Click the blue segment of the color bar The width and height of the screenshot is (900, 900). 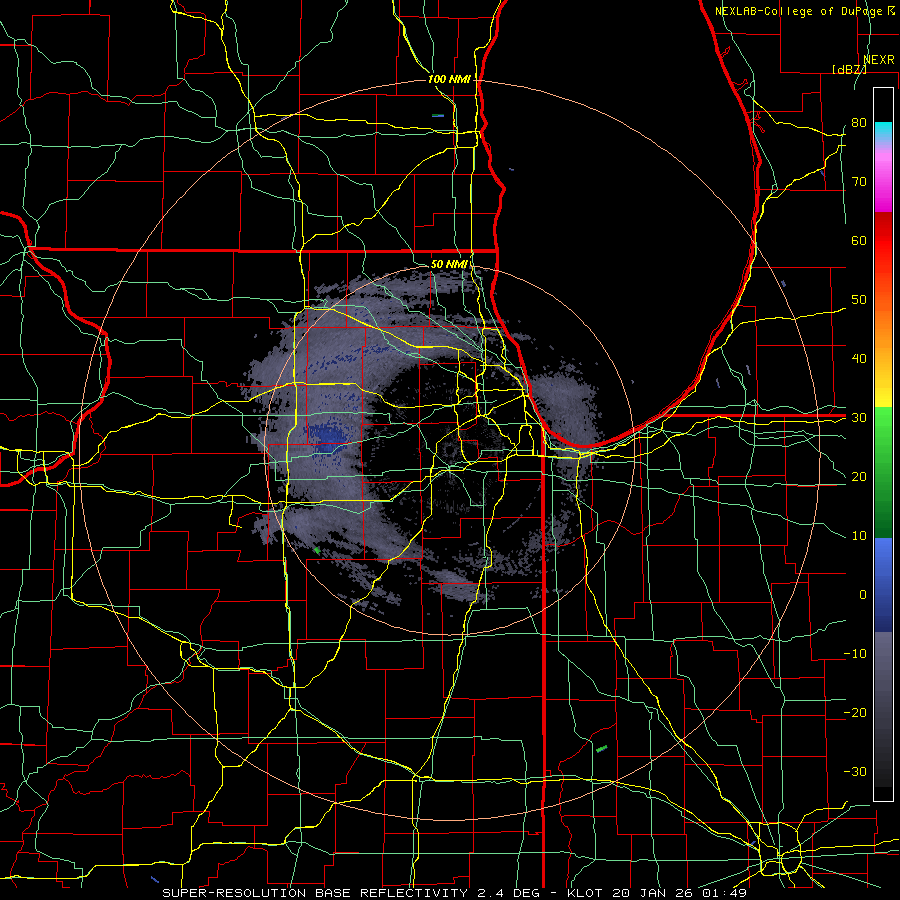pos(883,585)
